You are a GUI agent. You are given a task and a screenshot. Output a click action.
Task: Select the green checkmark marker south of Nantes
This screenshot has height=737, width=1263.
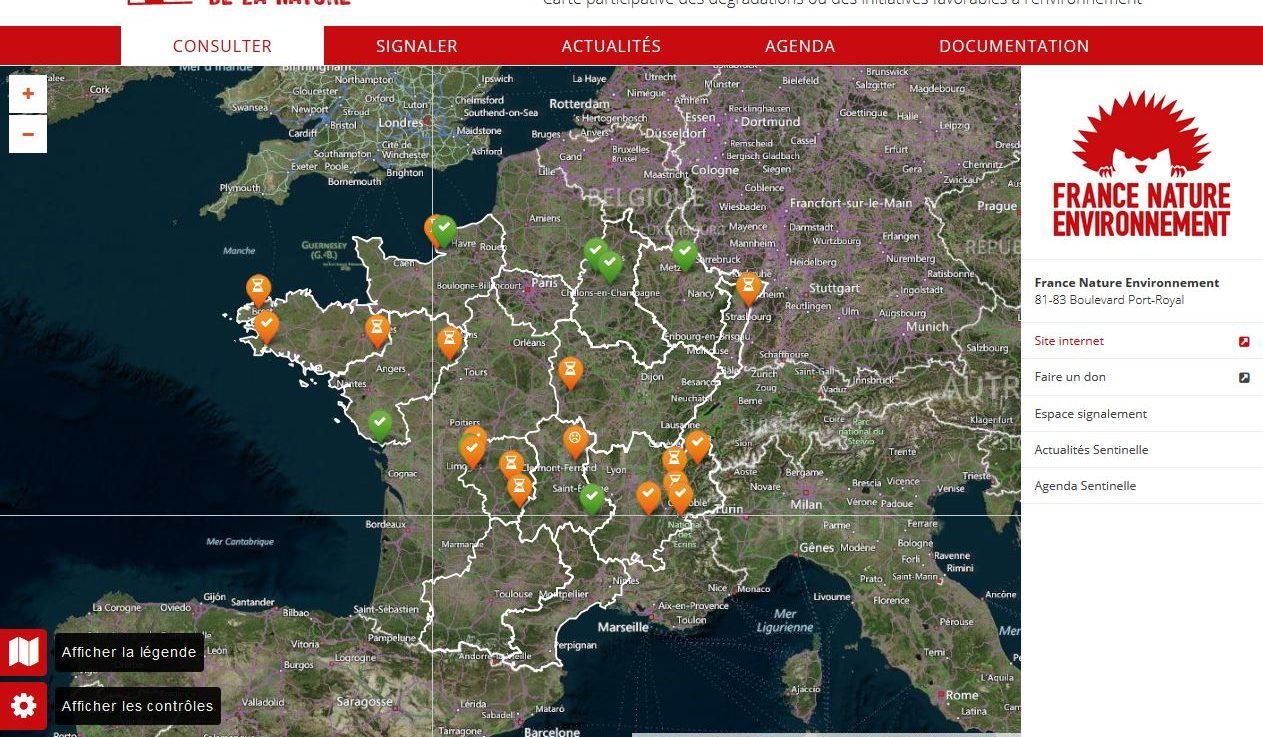click(x=380, y=425)
